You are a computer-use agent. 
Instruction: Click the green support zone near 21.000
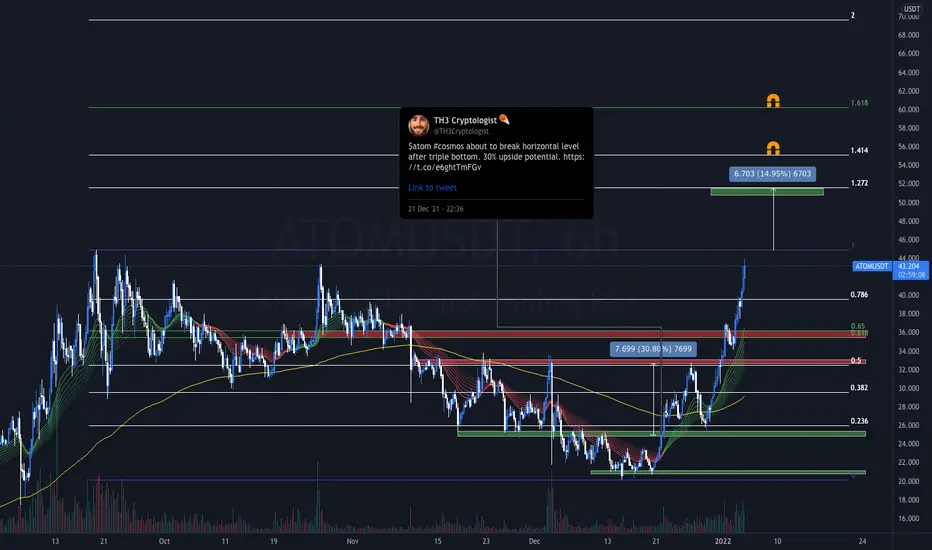point(728,472)
